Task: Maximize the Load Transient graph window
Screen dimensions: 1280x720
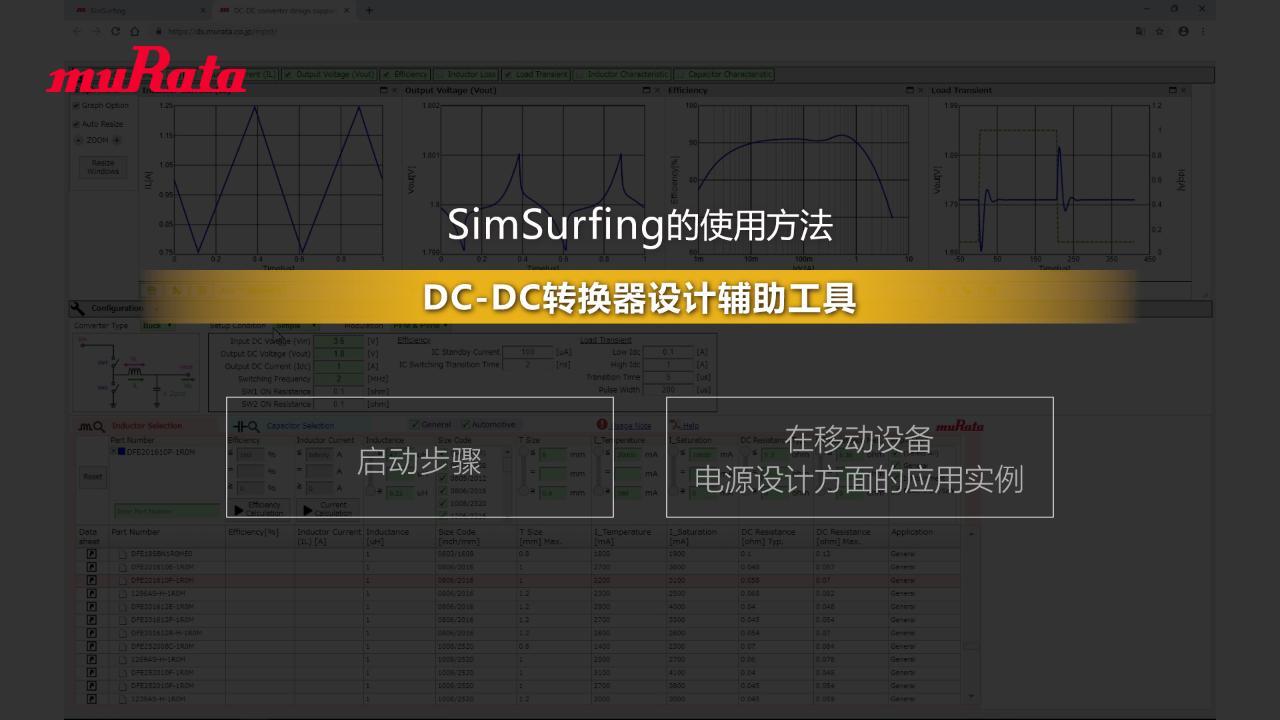Action: click(x=1172, y=90)
